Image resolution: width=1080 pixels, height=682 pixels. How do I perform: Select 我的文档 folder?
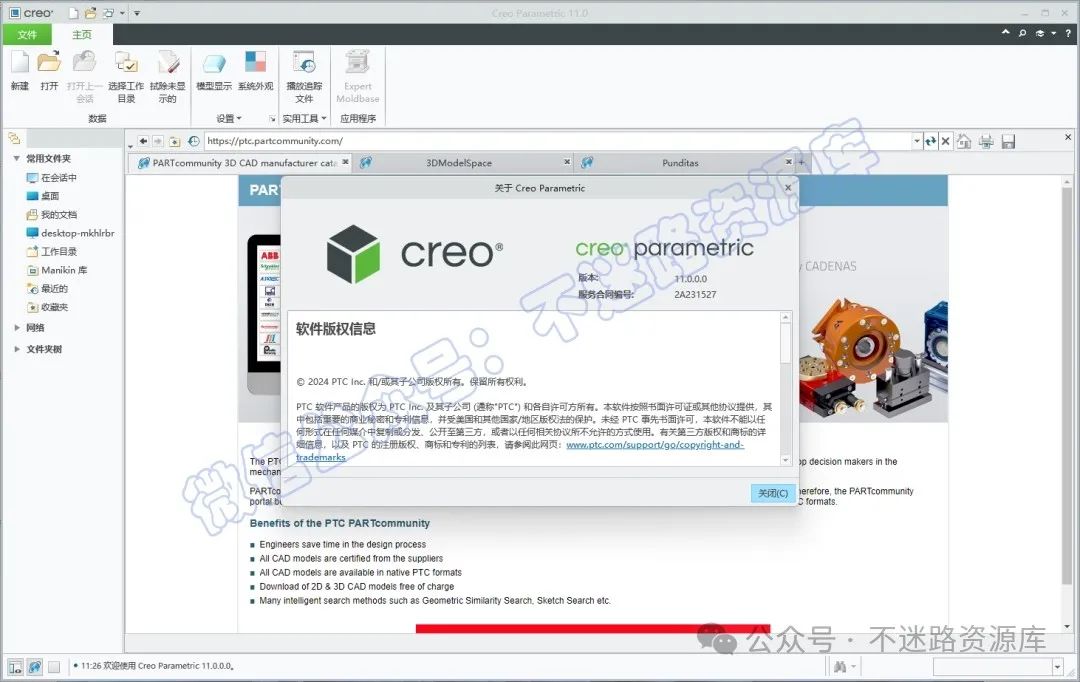(x=52, y=215)
